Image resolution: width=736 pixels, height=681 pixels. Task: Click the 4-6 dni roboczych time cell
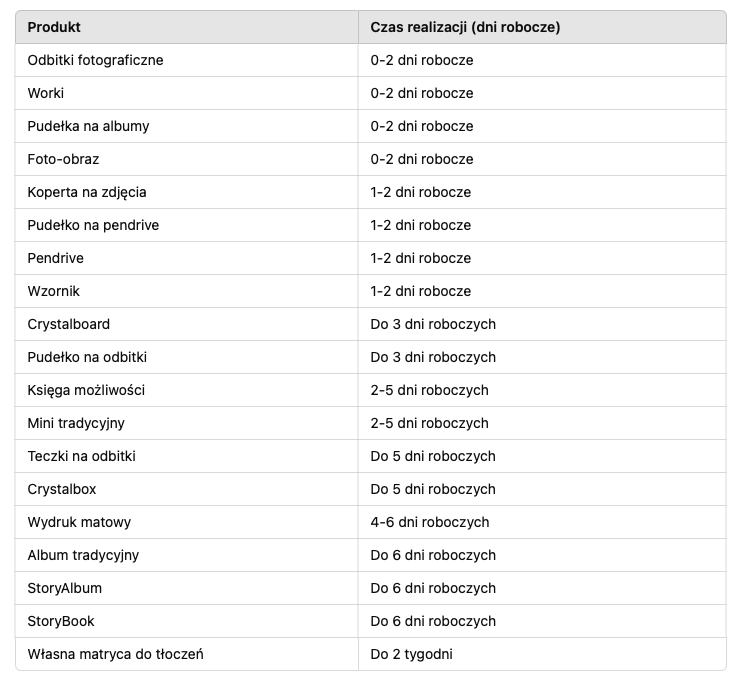coord(430,522)
